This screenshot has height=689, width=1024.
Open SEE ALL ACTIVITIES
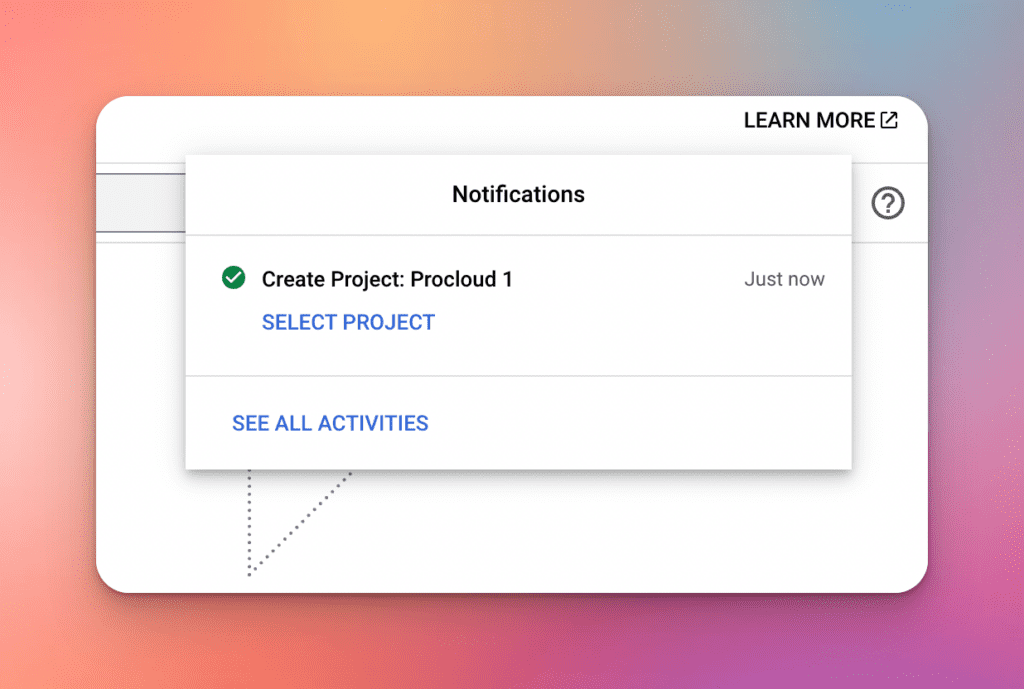pos(330,423)
